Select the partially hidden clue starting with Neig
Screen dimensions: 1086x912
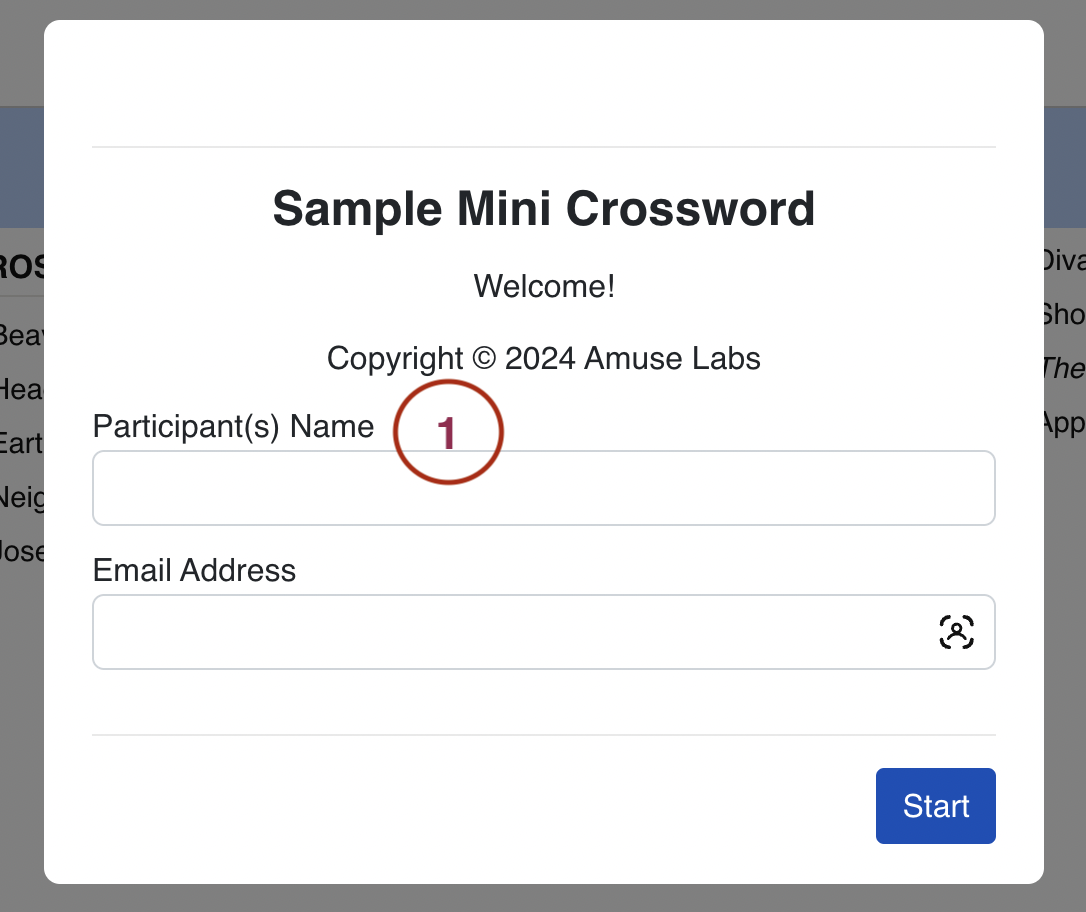tap(21, 498)
